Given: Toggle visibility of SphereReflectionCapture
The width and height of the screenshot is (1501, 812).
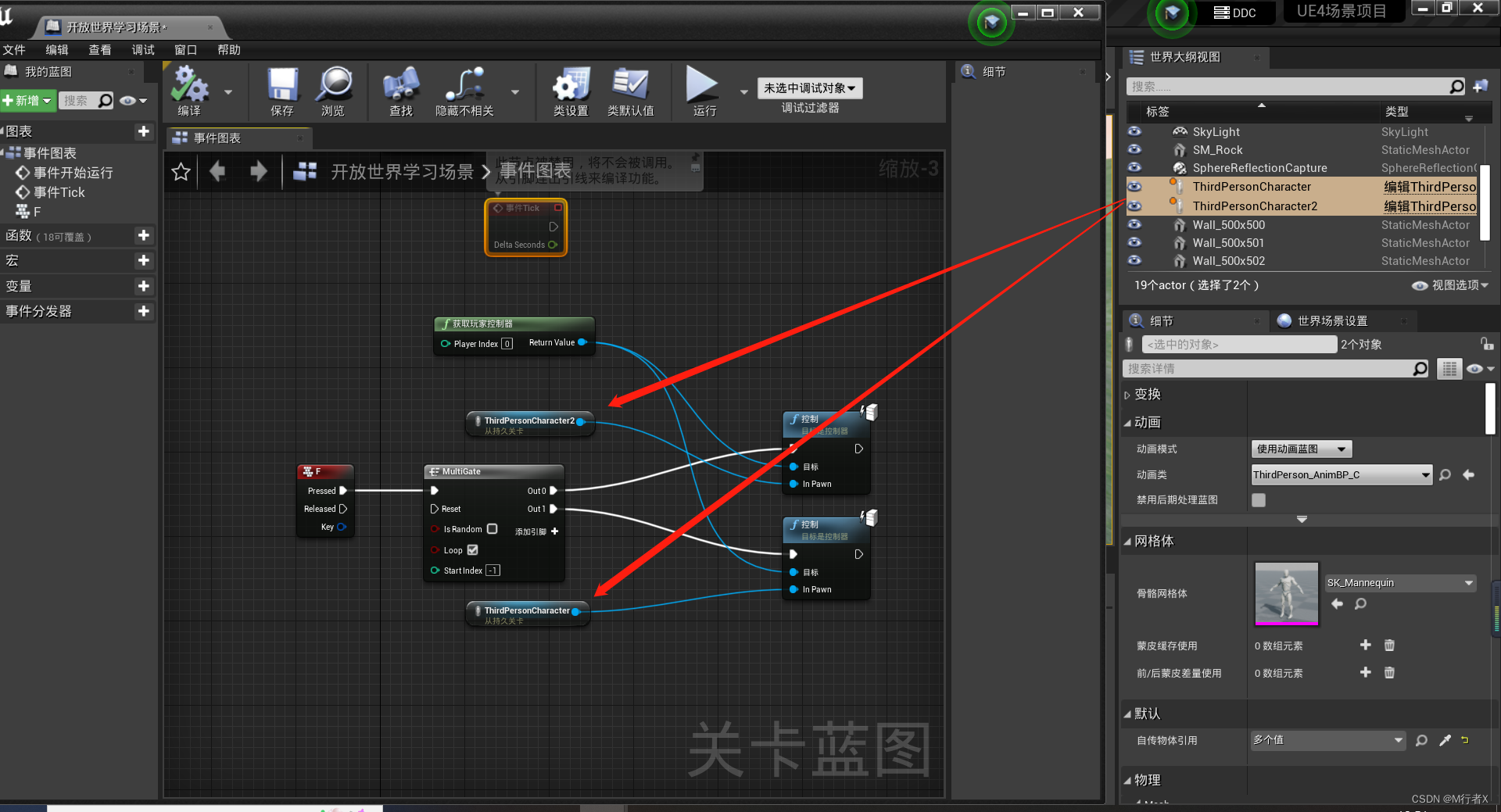Looking at the screenshot, I should tap(1134, 167).
